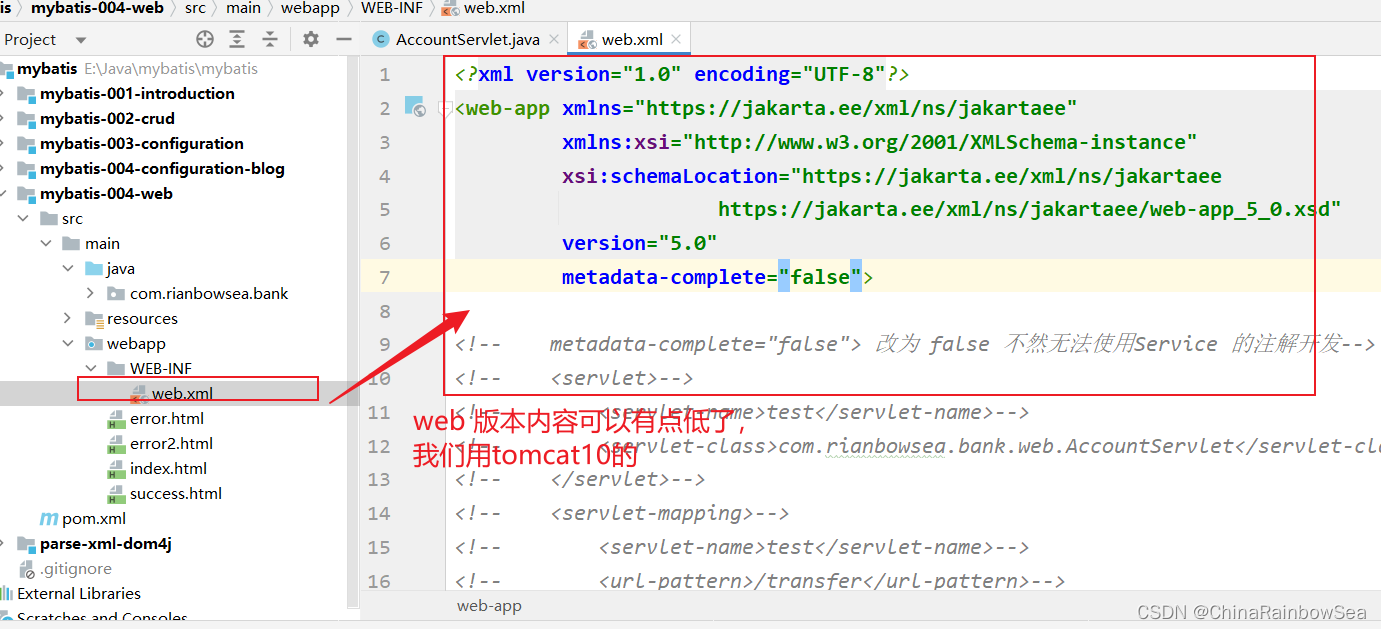Click the locate/select opened file target icon

point(205,39)
